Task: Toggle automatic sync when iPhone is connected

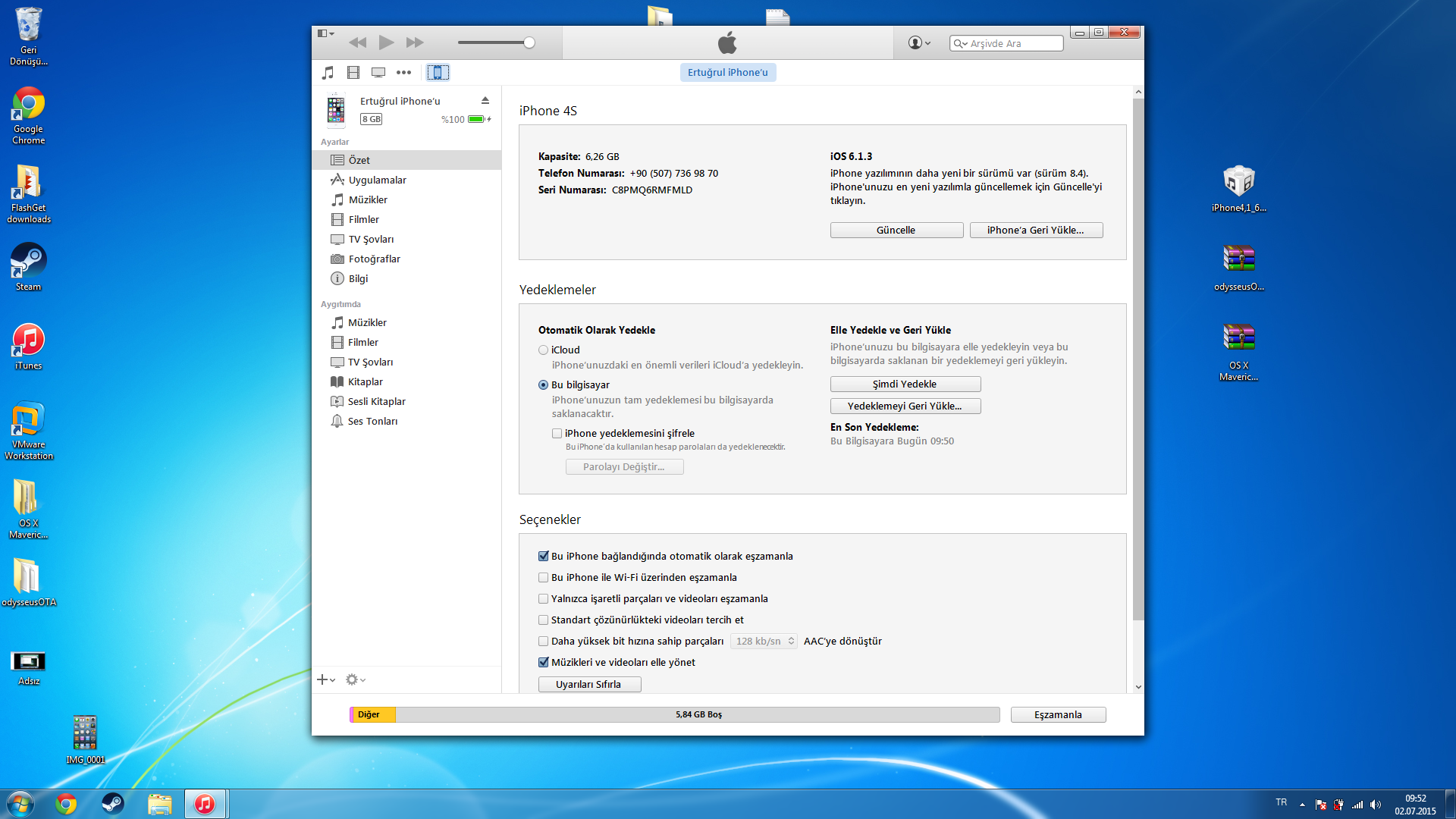Action: coord(543,557)
